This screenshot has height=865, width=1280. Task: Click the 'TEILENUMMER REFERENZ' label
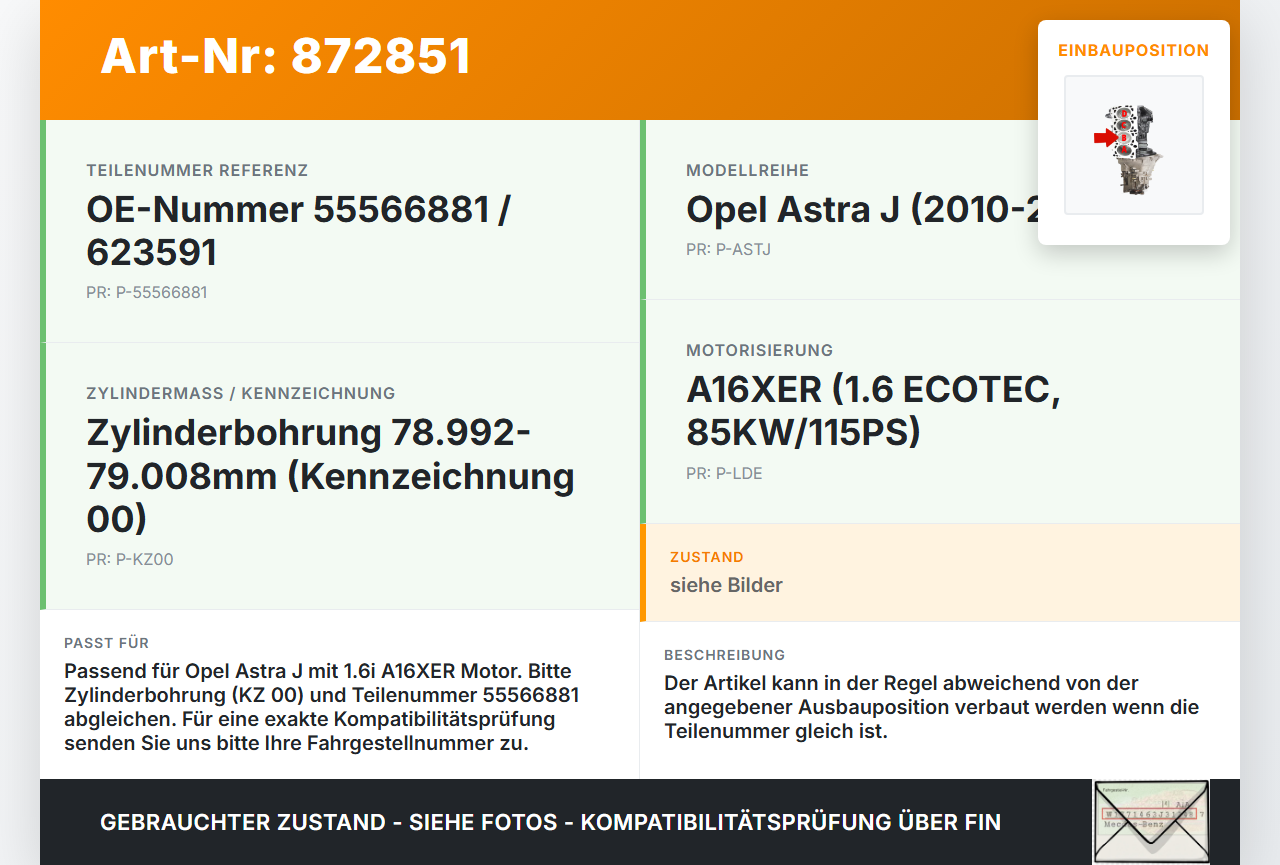point(197,171)
